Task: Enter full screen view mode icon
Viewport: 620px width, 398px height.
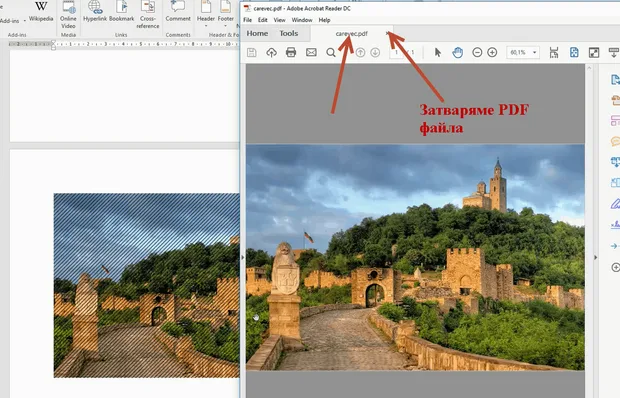Action: 594,52
